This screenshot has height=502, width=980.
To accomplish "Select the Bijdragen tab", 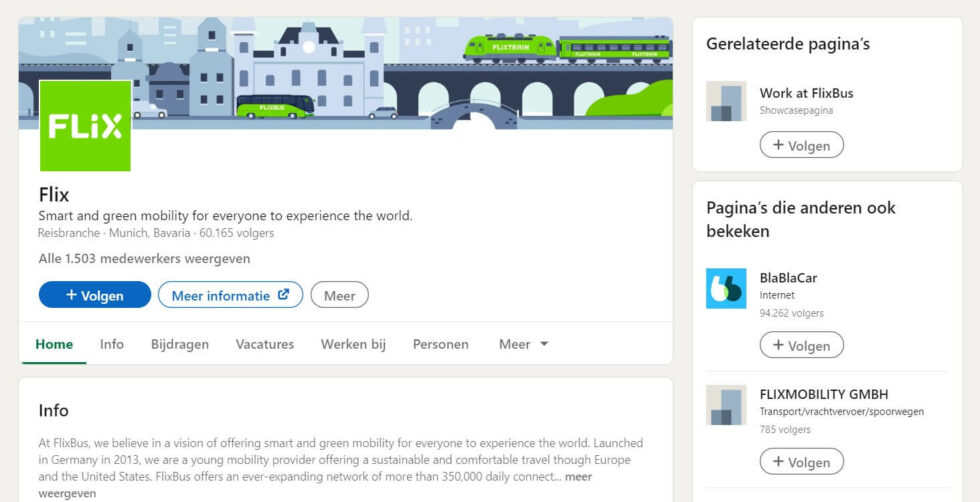I will tap(180, 344).
